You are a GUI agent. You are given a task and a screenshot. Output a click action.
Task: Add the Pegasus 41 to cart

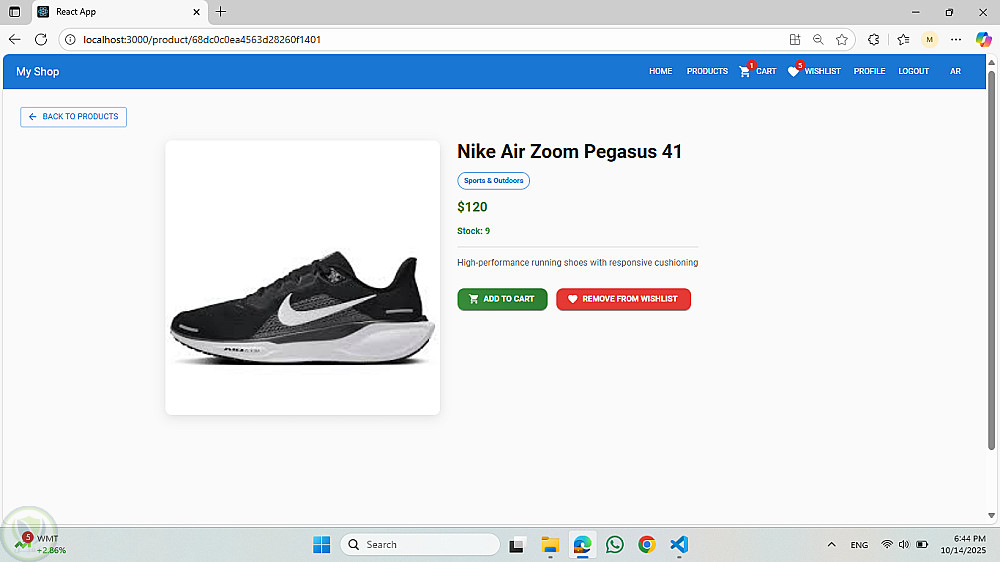click(x=502, y=299)
